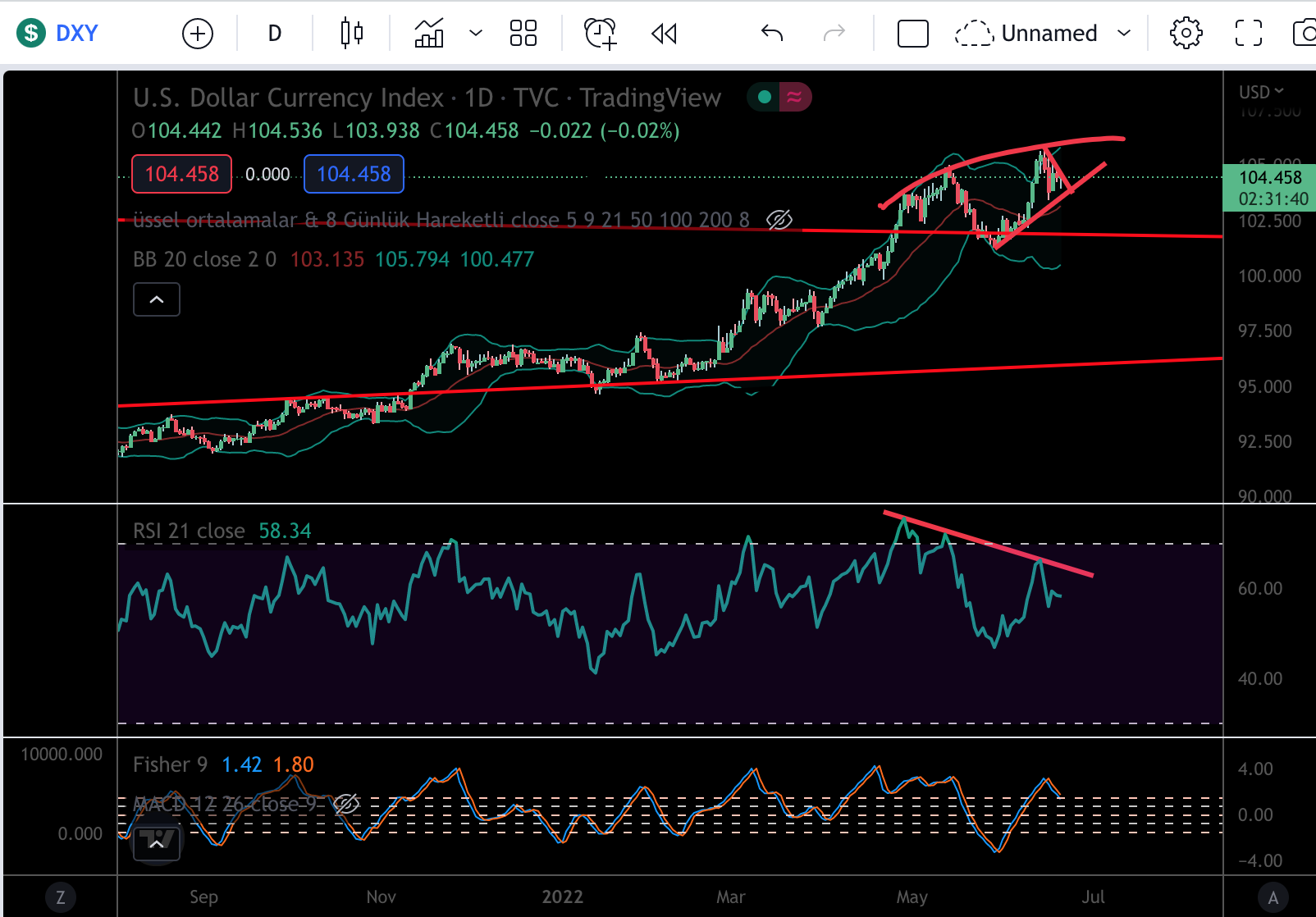Screen dimensions: 1316x917
Task: Open the Indicators and strategies icon
Action: [429, 34]
